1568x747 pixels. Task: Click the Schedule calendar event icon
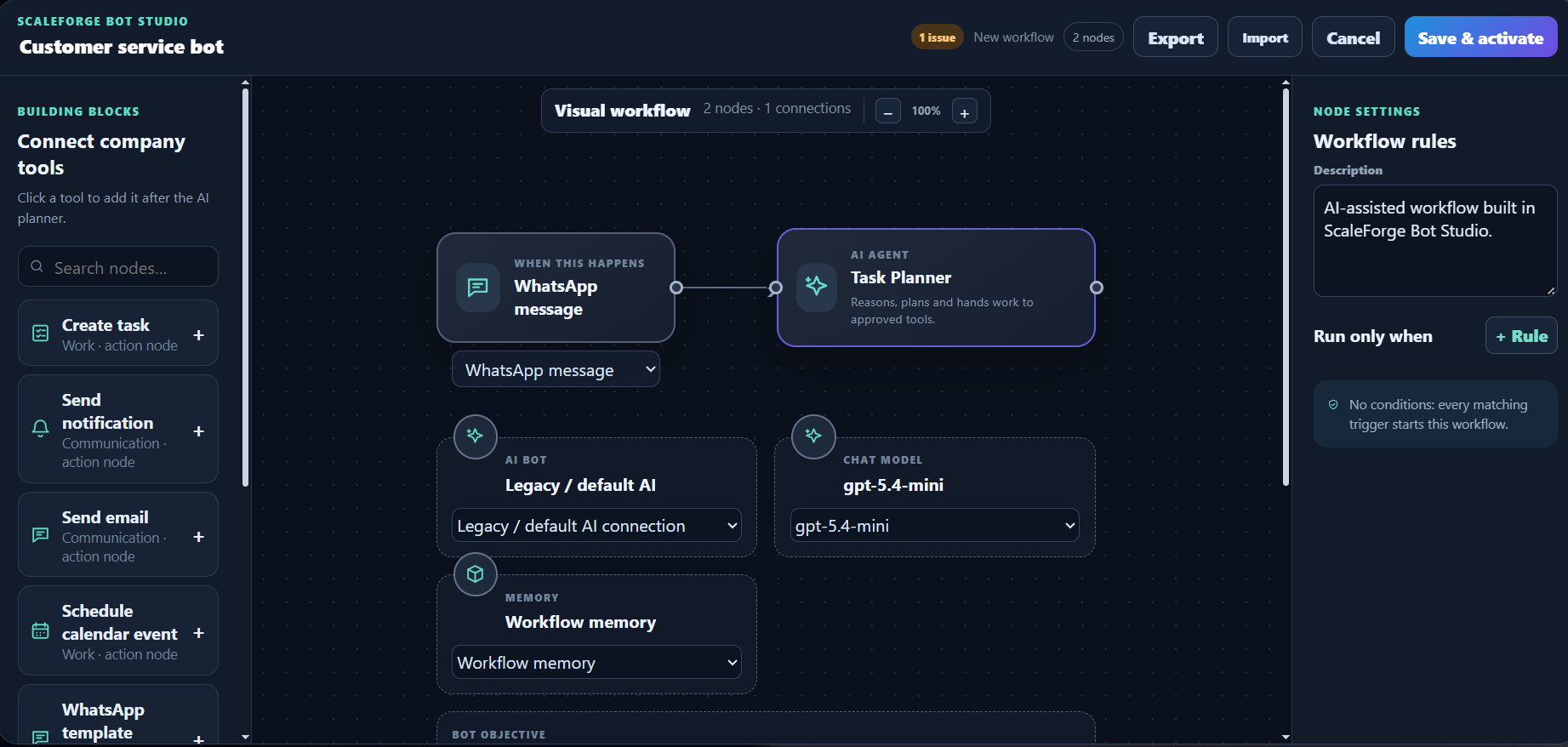click(40, 630)
